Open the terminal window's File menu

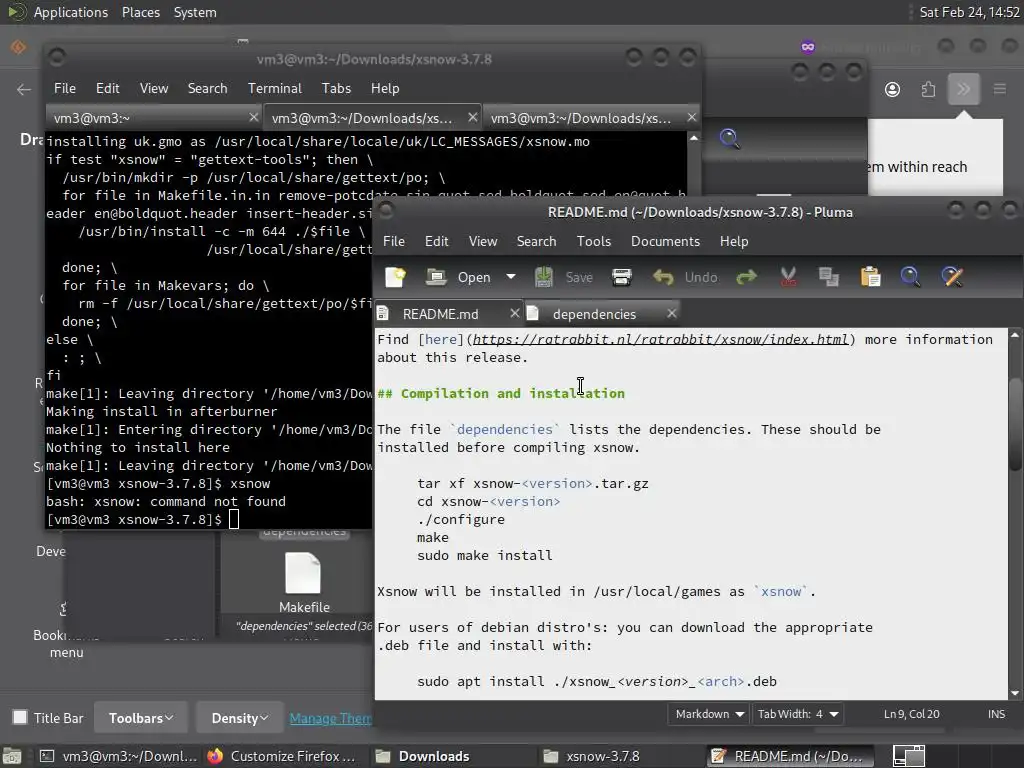point(65,88)
